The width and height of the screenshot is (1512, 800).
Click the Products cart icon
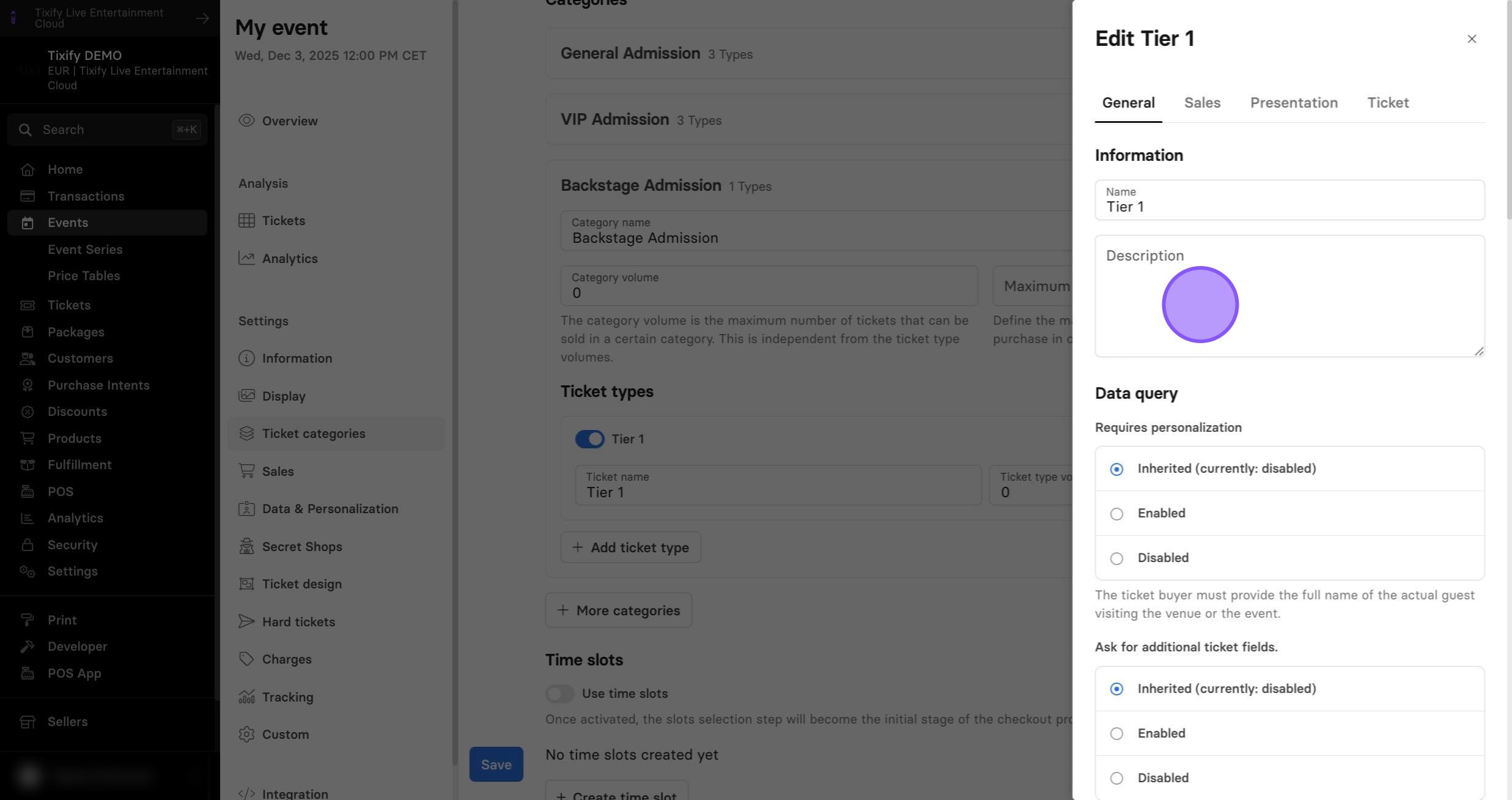click(x=28, y=439)
